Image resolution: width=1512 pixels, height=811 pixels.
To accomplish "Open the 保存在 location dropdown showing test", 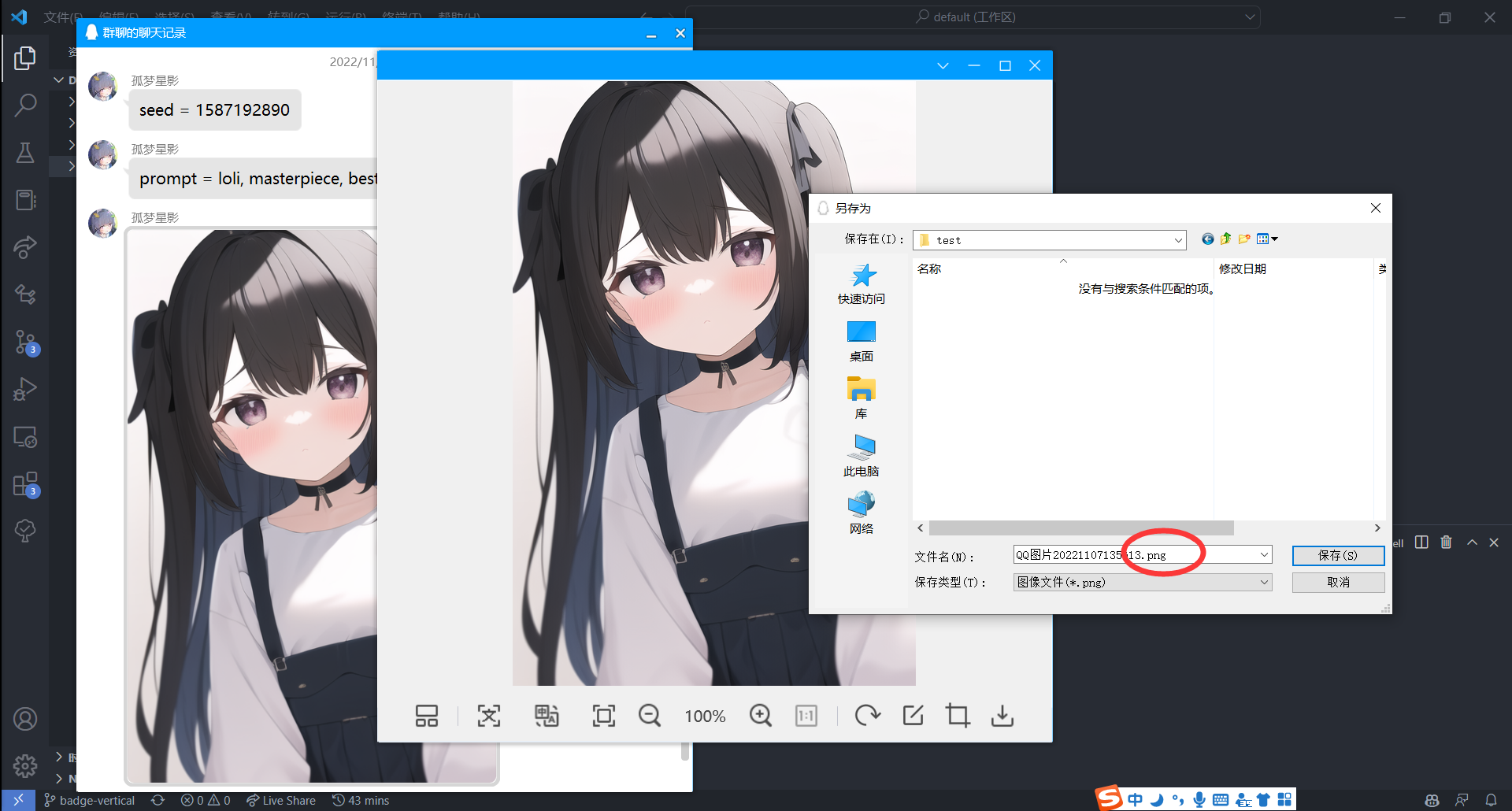I will pyautogui.click(x=1177, y=239).
